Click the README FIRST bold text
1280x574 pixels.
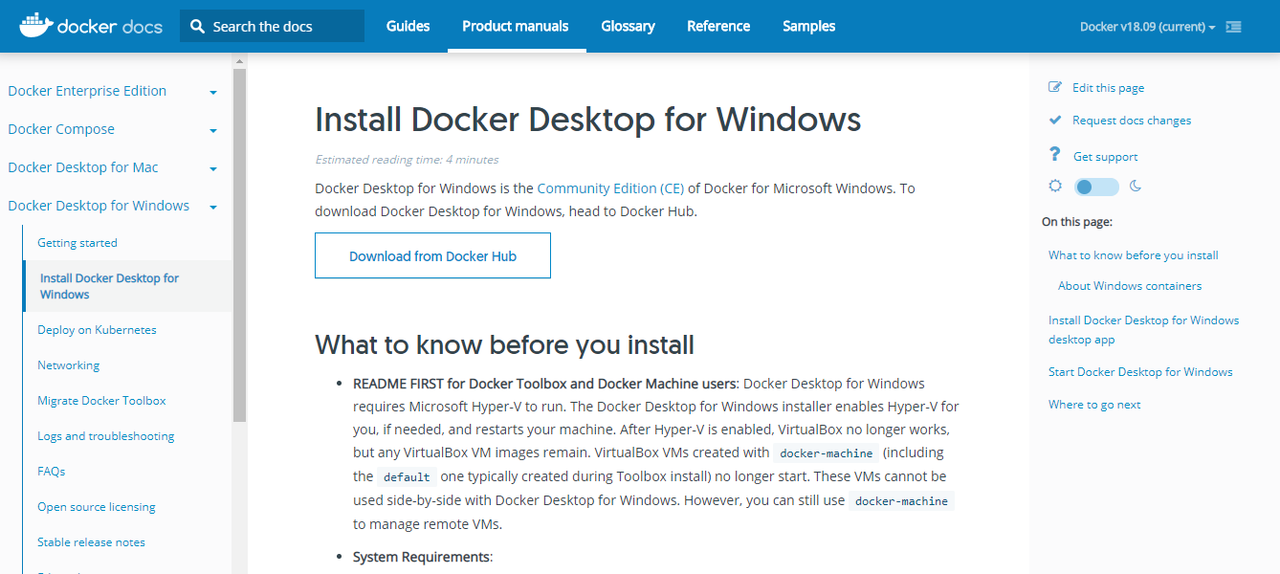coord(545,384)
